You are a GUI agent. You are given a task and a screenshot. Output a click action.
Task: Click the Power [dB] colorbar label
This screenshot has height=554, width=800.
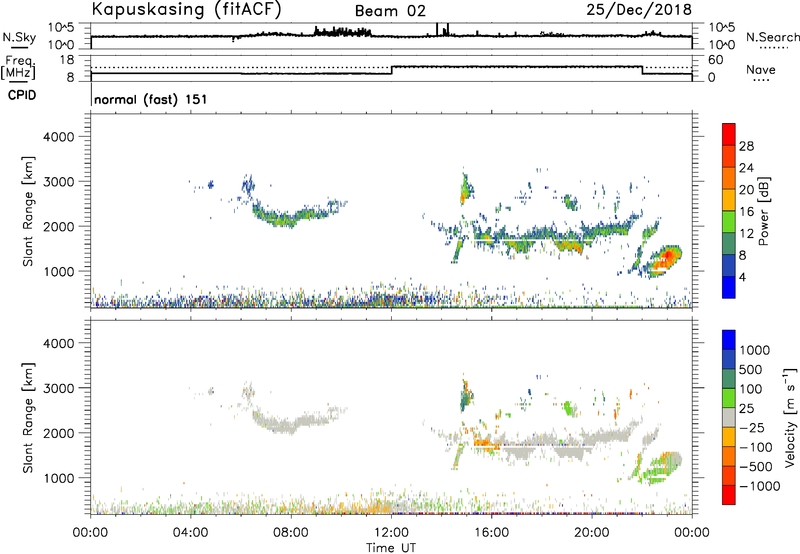pyautogui.click(x=763, y=211)
